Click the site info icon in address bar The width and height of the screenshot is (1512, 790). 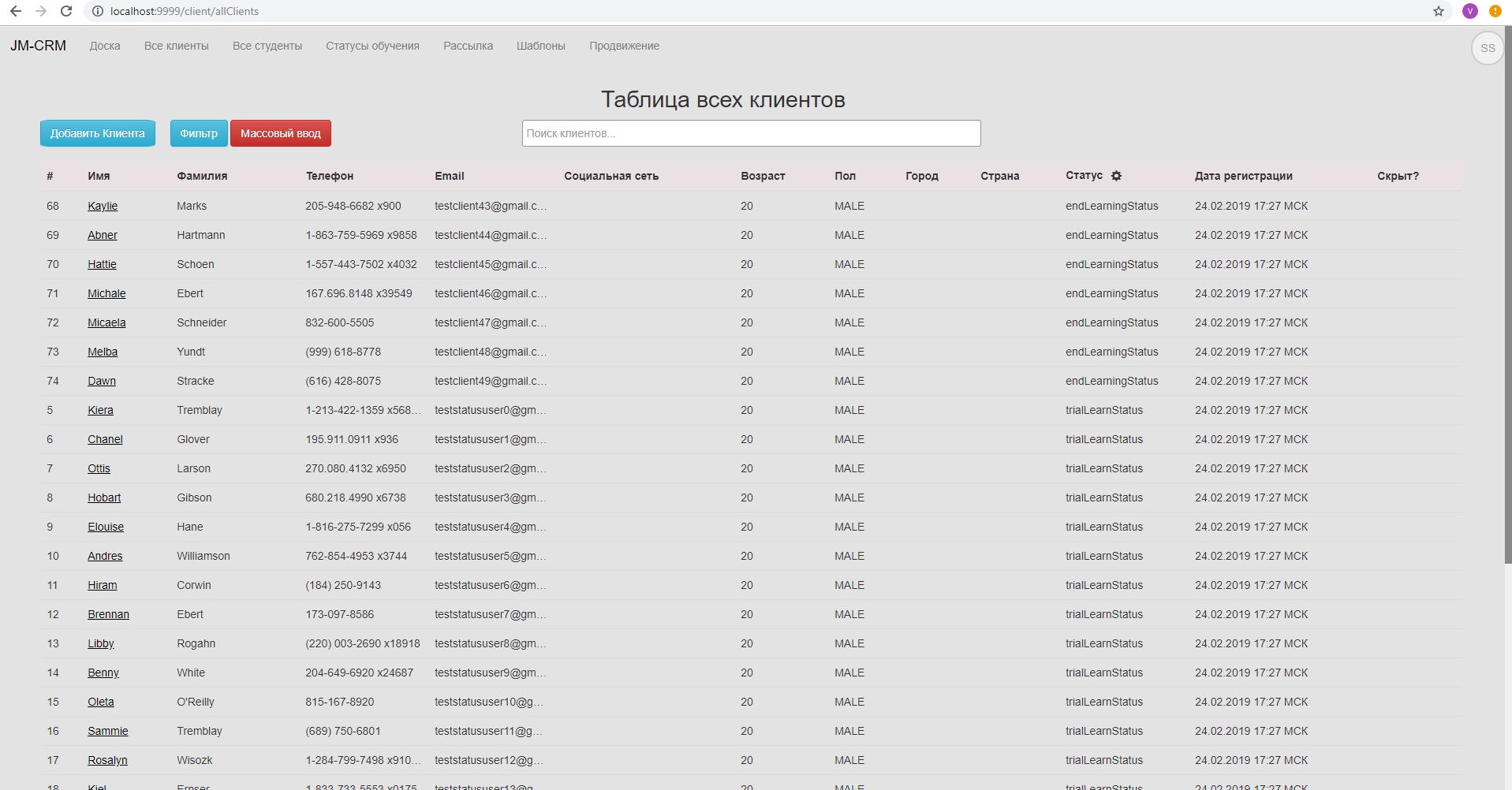point(97,11)
